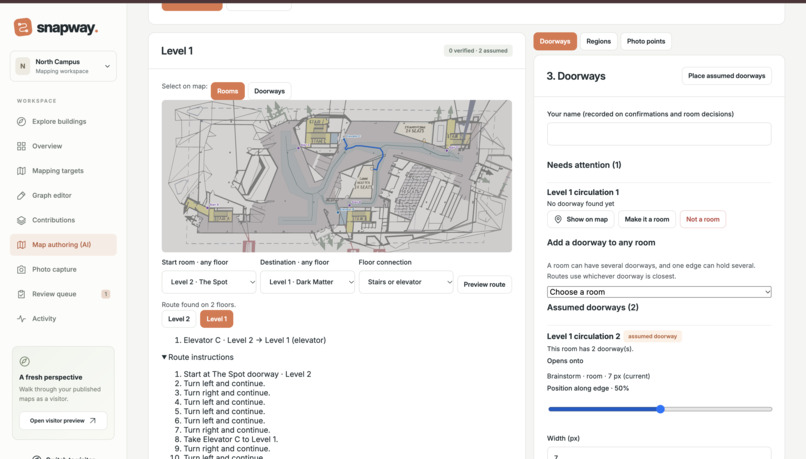Collapse Route instructions disclosure triangle
This screenshot has width=806, height=459.
(164, 357)
